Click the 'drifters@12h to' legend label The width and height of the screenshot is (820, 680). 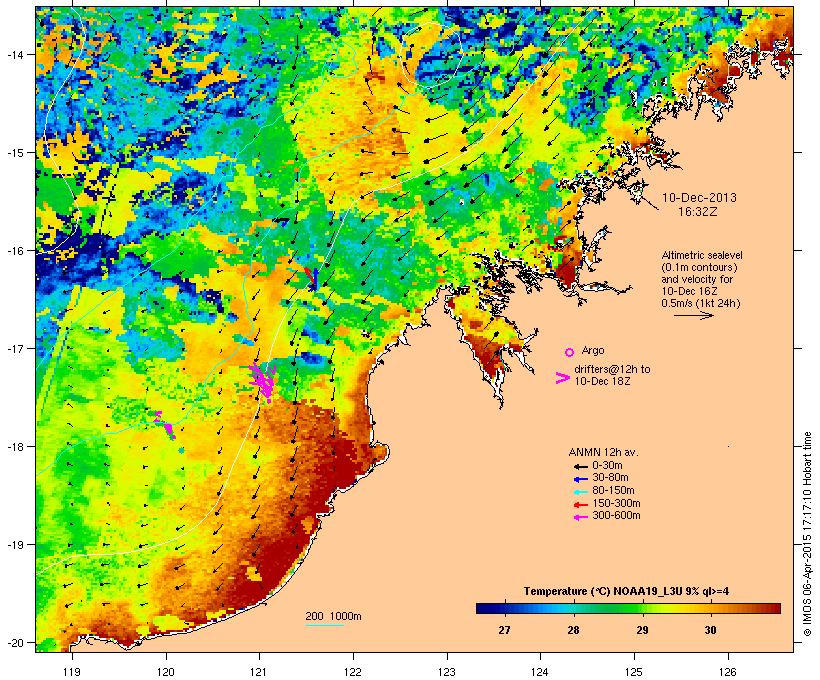coord(612,369)
